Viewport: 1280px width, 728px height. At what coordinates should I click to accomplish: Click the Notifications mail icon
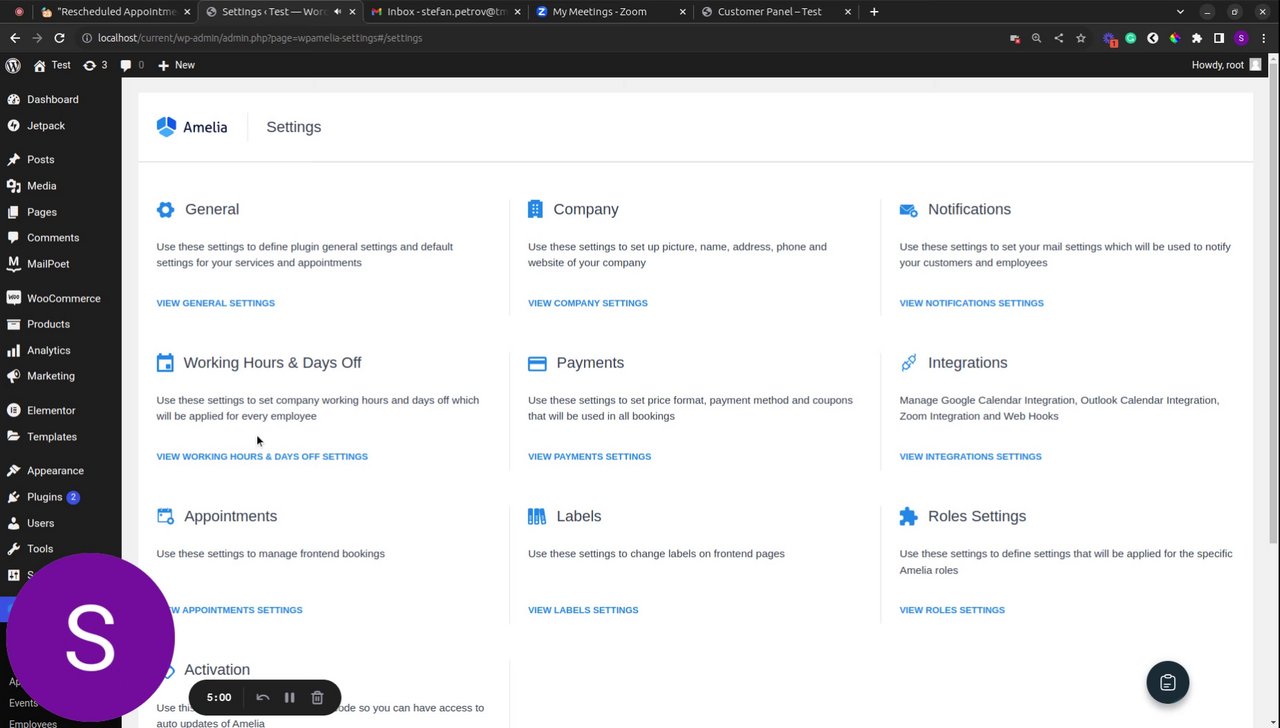[x=908, y=210]
